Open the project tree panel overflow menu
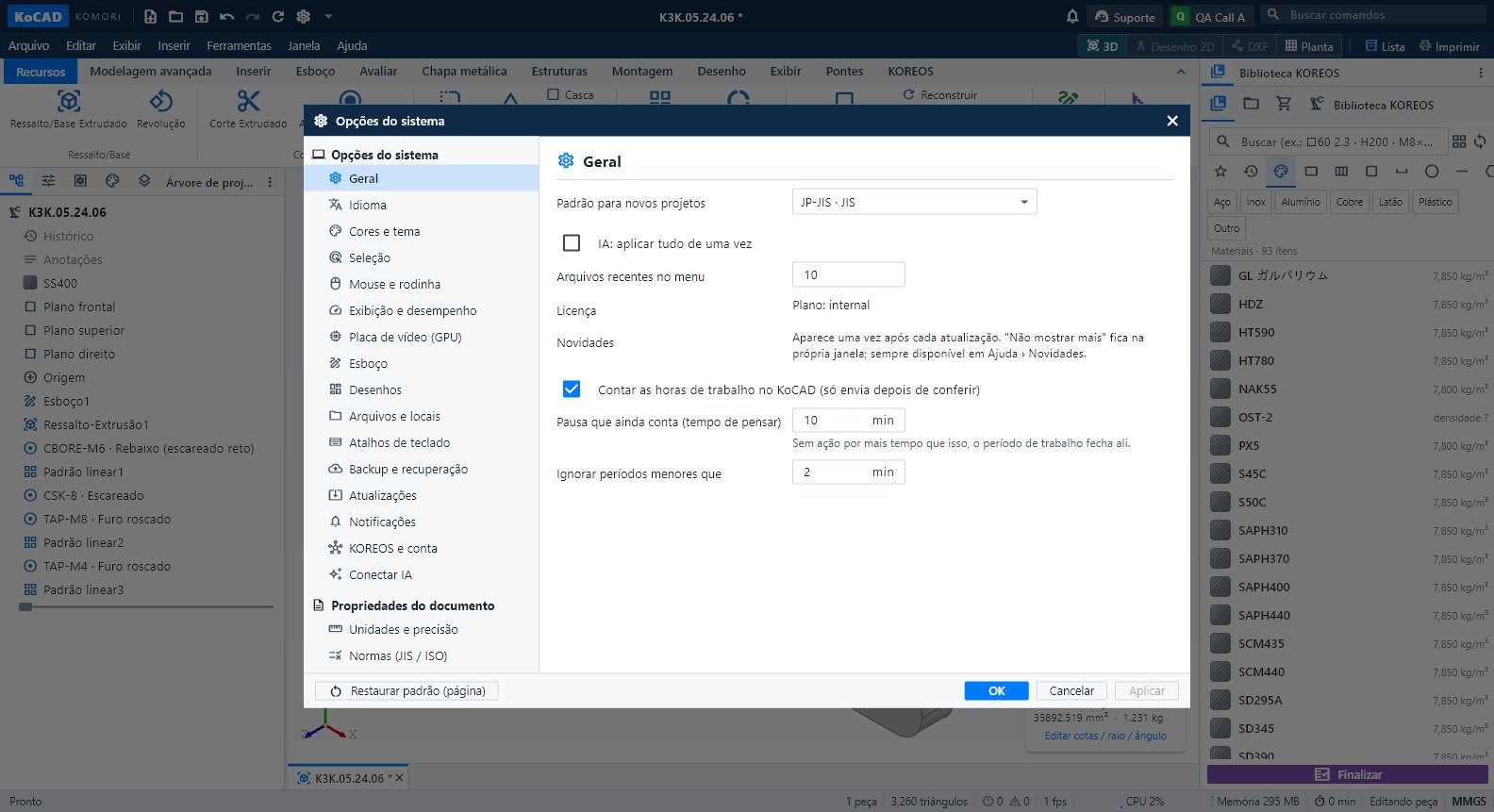This screenshot has height=812, width=1494. [x=270, y=182]
